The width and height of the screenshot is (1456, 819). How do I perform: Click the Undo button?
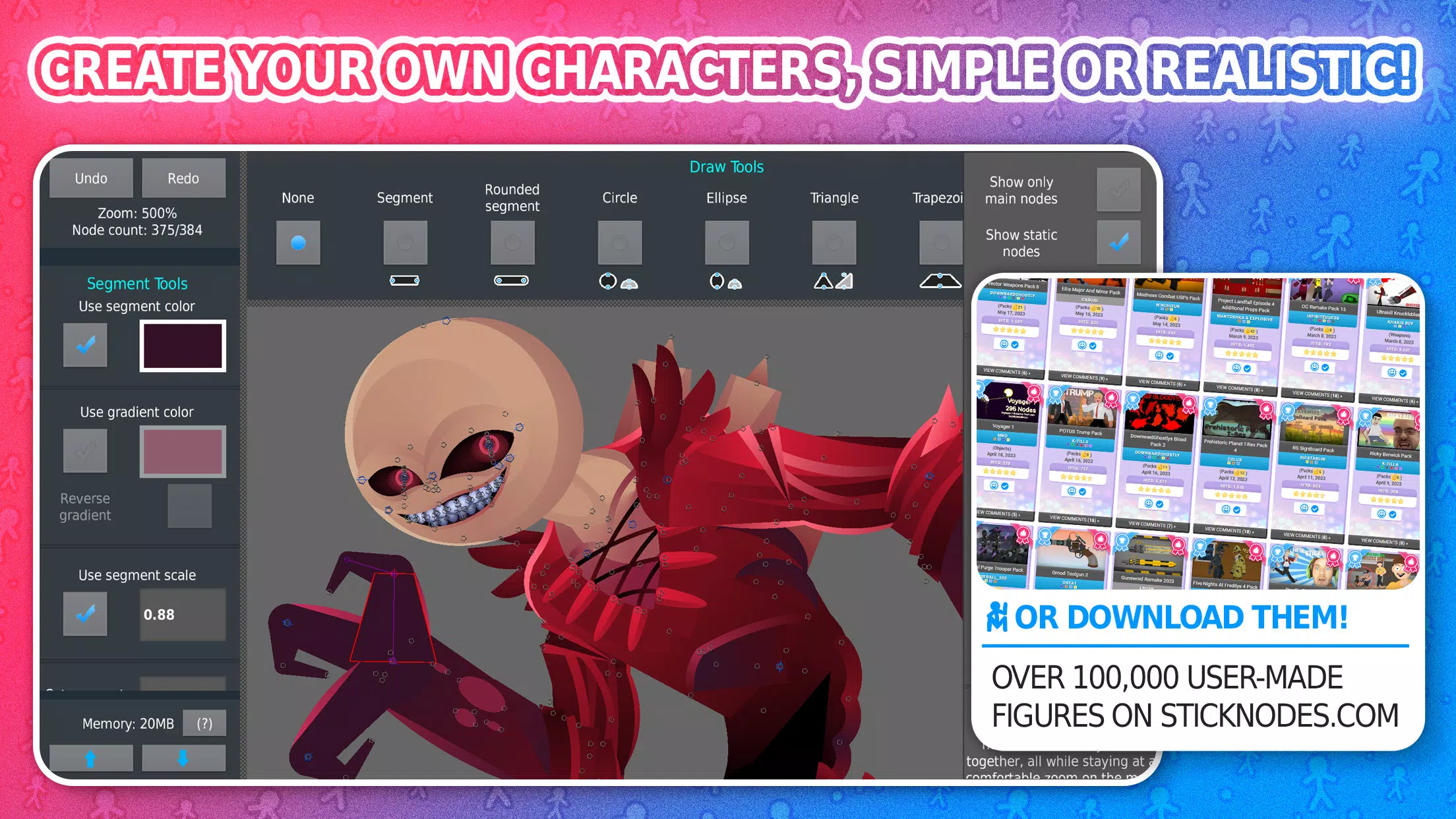[x=92, y=178]
